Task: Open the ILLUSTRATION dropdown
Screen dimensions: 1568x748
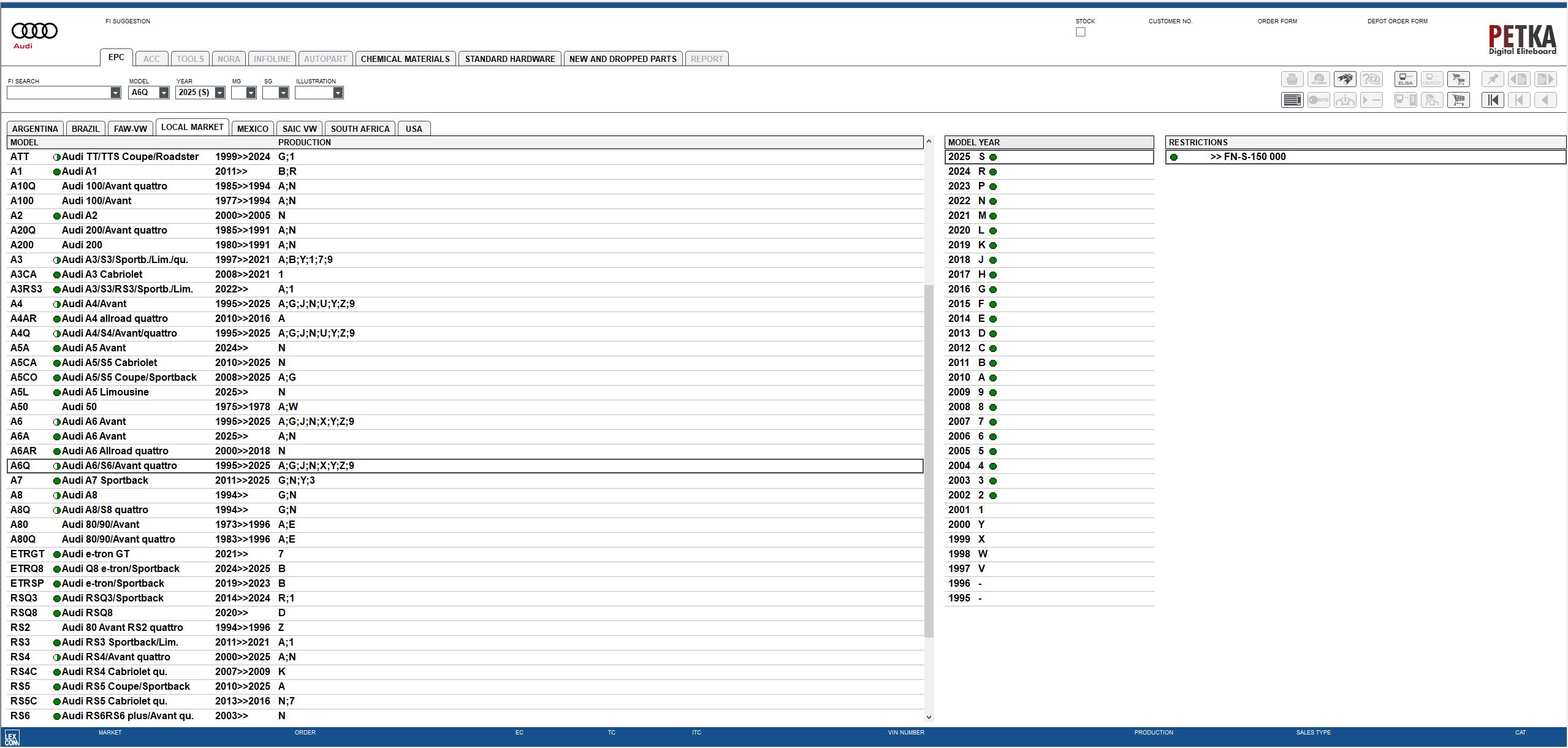Action: tap(338, 93)
